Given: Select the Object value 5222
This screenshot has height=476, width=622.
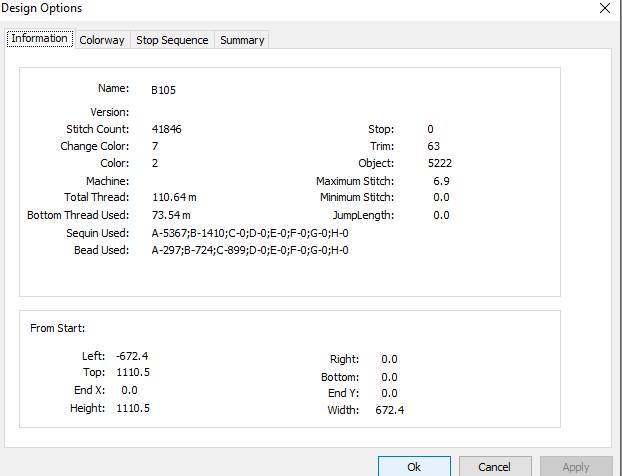Looking at the screenshot, I should (x=440, y=163).
